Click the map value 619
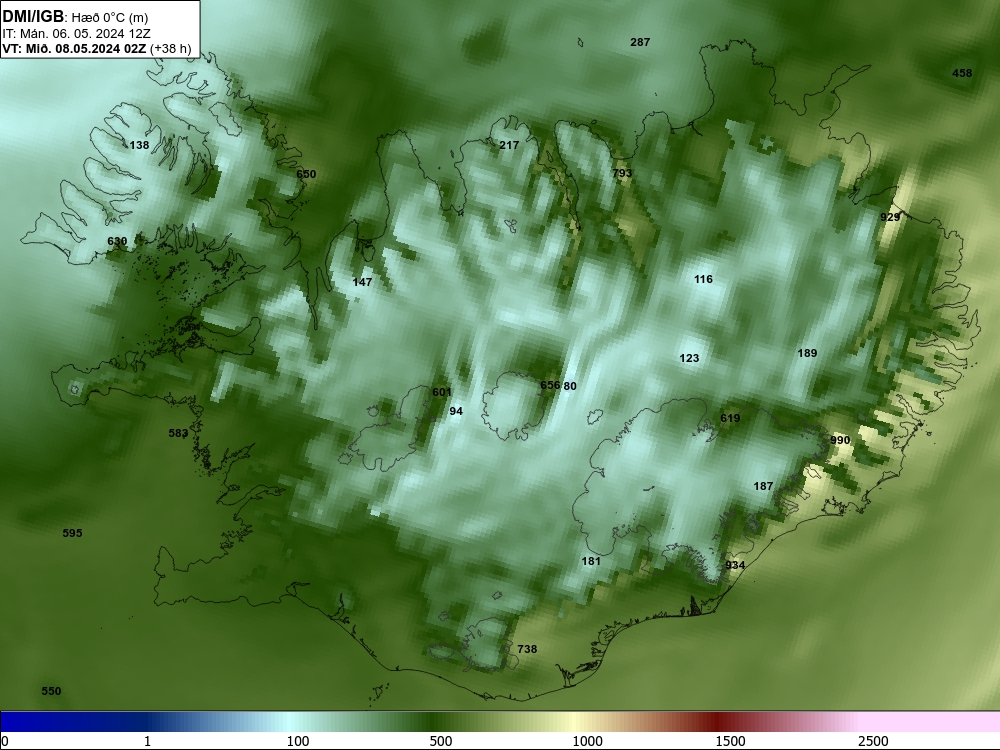Screen dimensions: 1000x750 (x=730, y=418)
